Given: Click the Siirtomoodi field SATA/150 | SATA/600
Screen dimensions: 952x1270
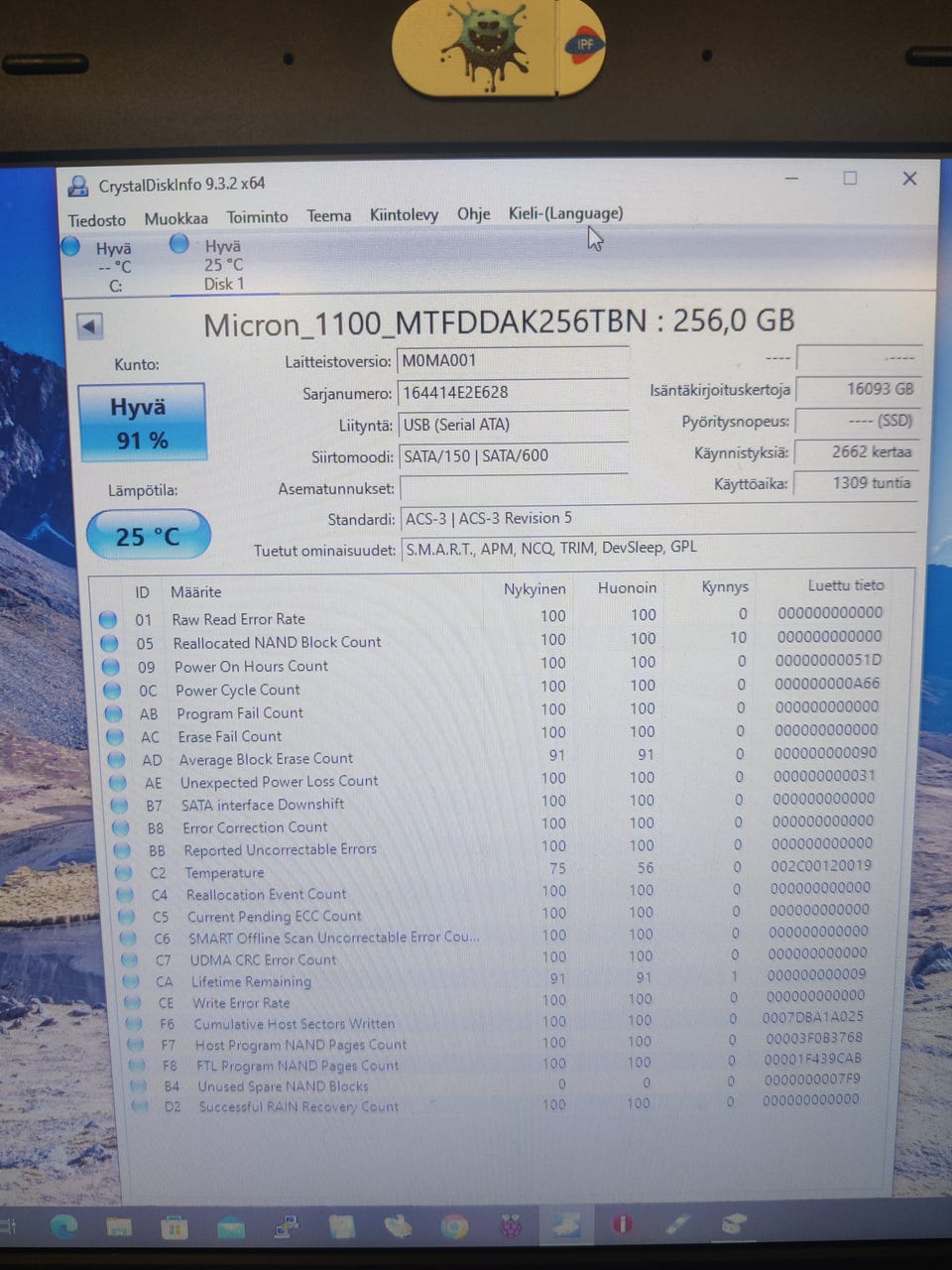Looking at the screenshot, I should (514, 456).
